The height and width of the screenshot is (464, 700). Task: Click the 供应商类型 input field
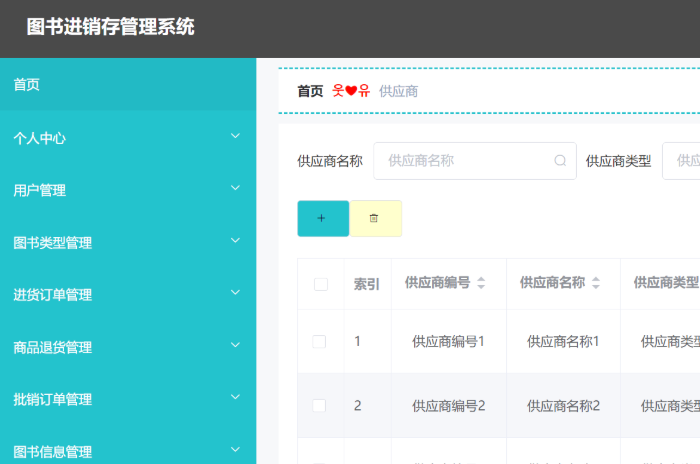pyautogui.click(x=682, y=160)
